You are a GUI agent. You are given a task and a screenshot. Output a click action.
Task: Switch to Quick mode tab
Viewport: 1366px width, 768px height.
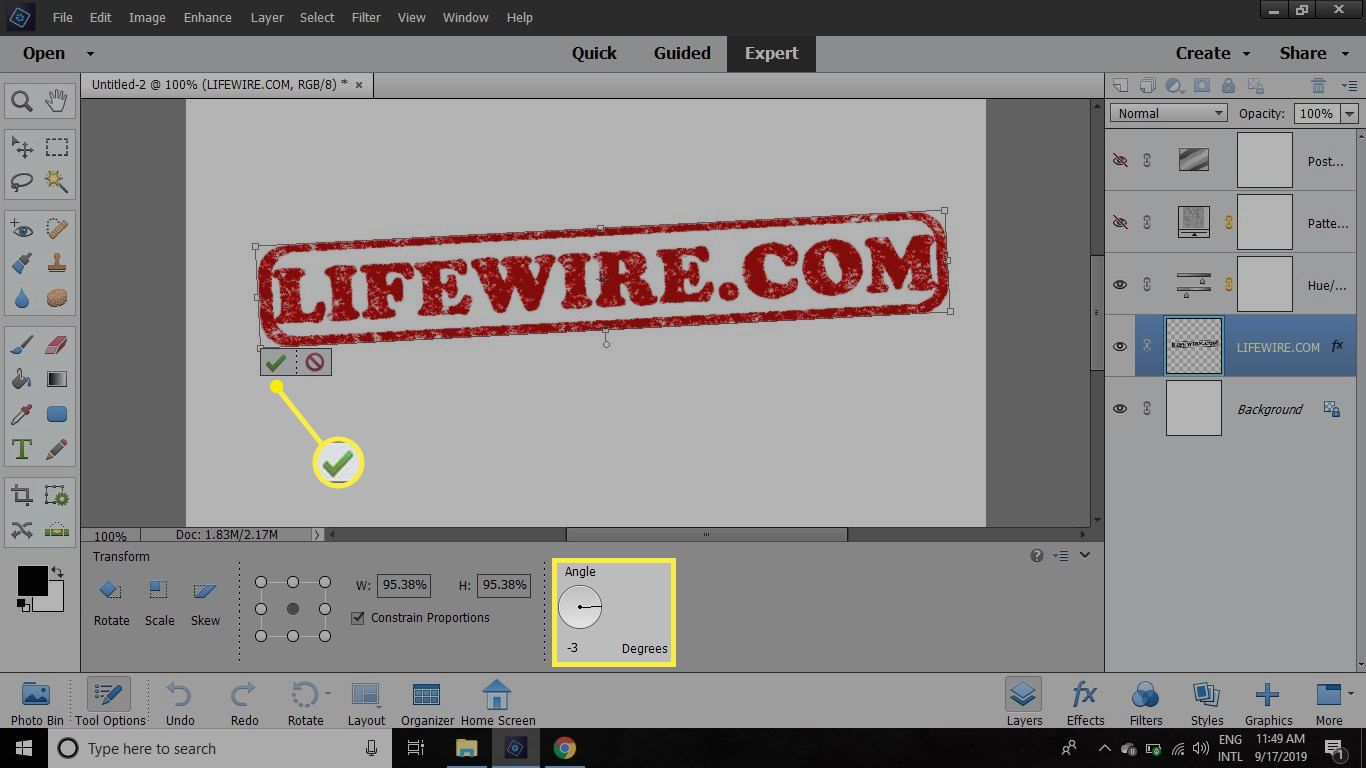(594, 54)
